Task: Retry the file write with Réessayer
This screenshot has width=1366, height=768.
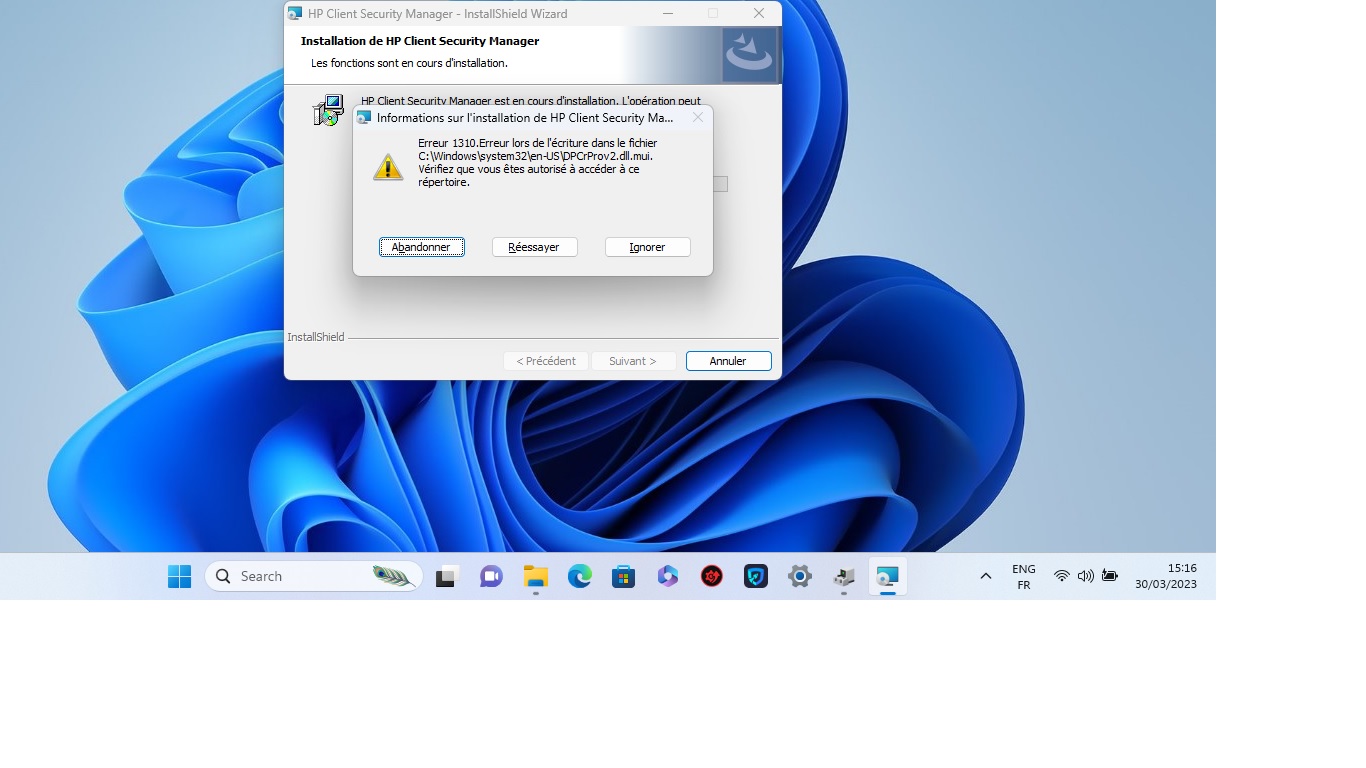Action: [x=534, y=246]
